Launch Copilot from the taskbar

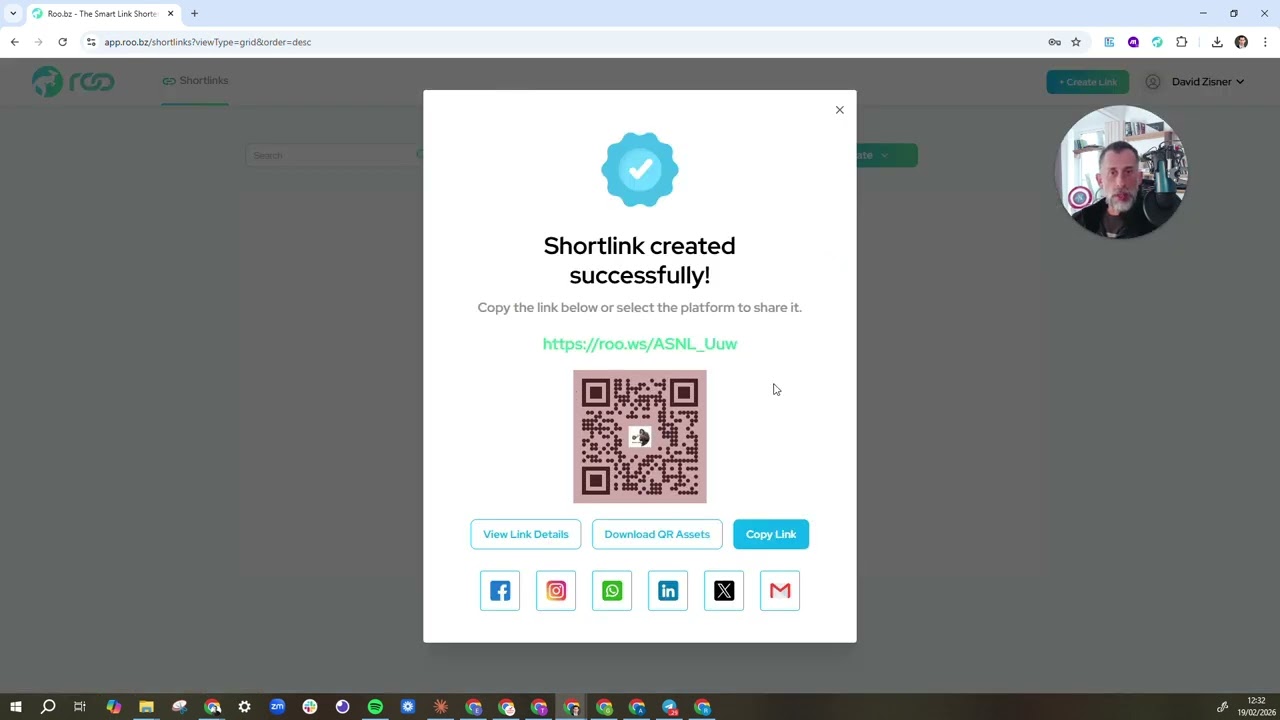click(x=113, y=707)
